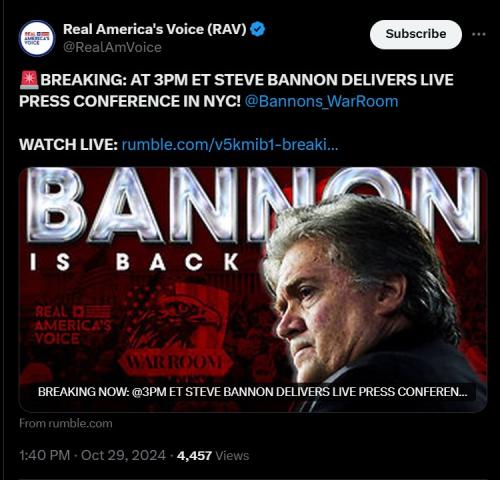Follow the rumble.com/v5kmib1-breaki link
This screenshot has height=480, width=500.
click(230, 145)
